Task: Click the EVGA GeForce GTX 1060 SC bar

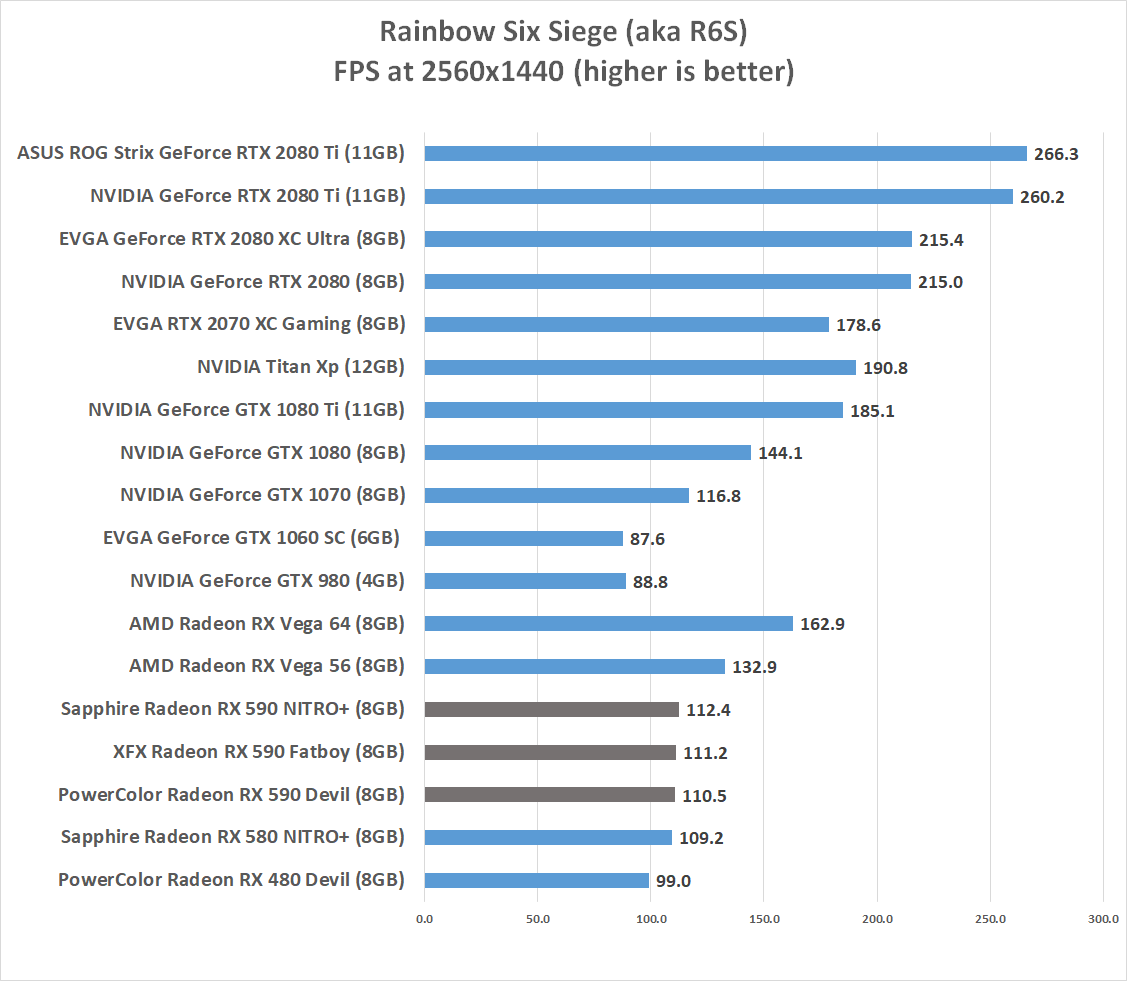Action: coord(523,538)
